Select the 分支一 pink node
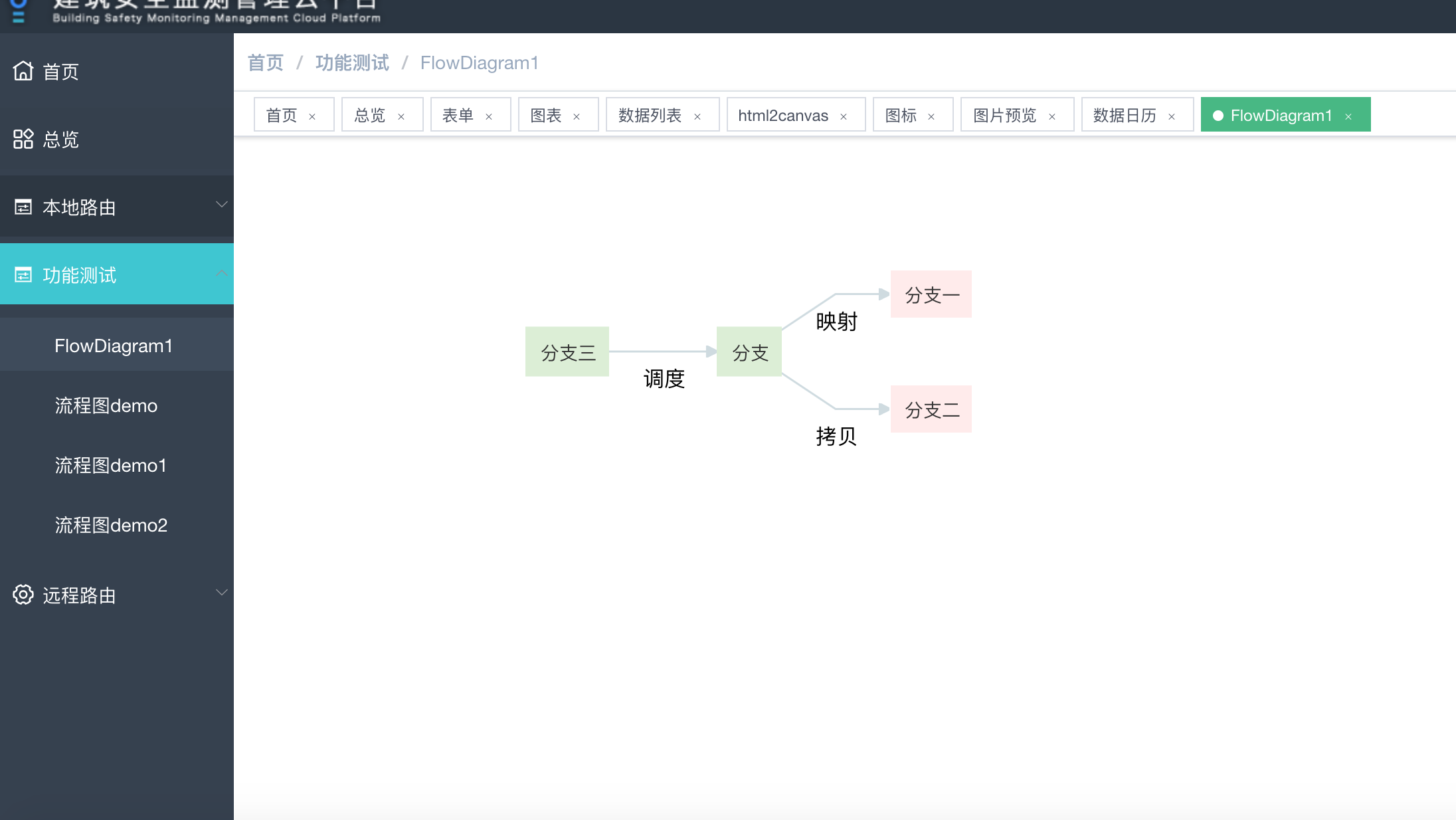 [931, 294]
